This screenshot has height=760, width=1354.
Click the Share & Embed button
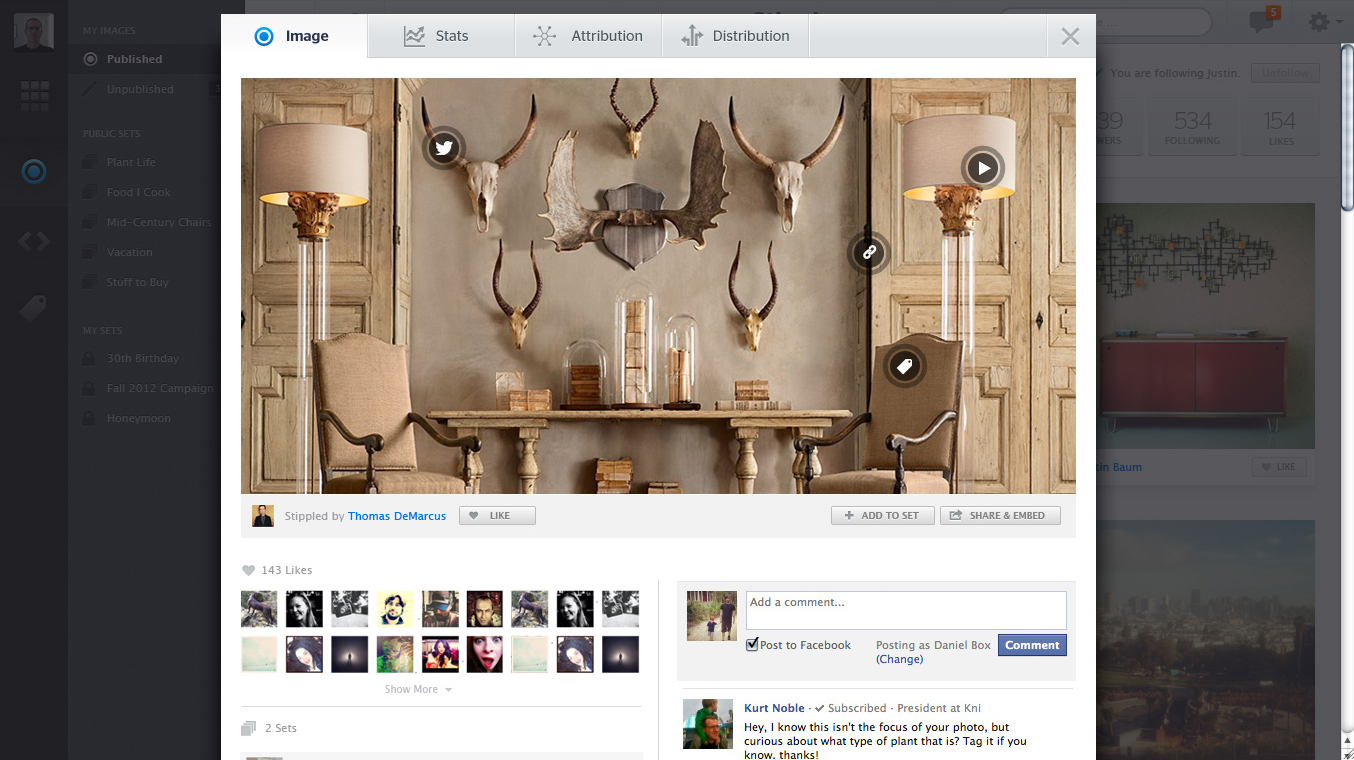(999, 516)
